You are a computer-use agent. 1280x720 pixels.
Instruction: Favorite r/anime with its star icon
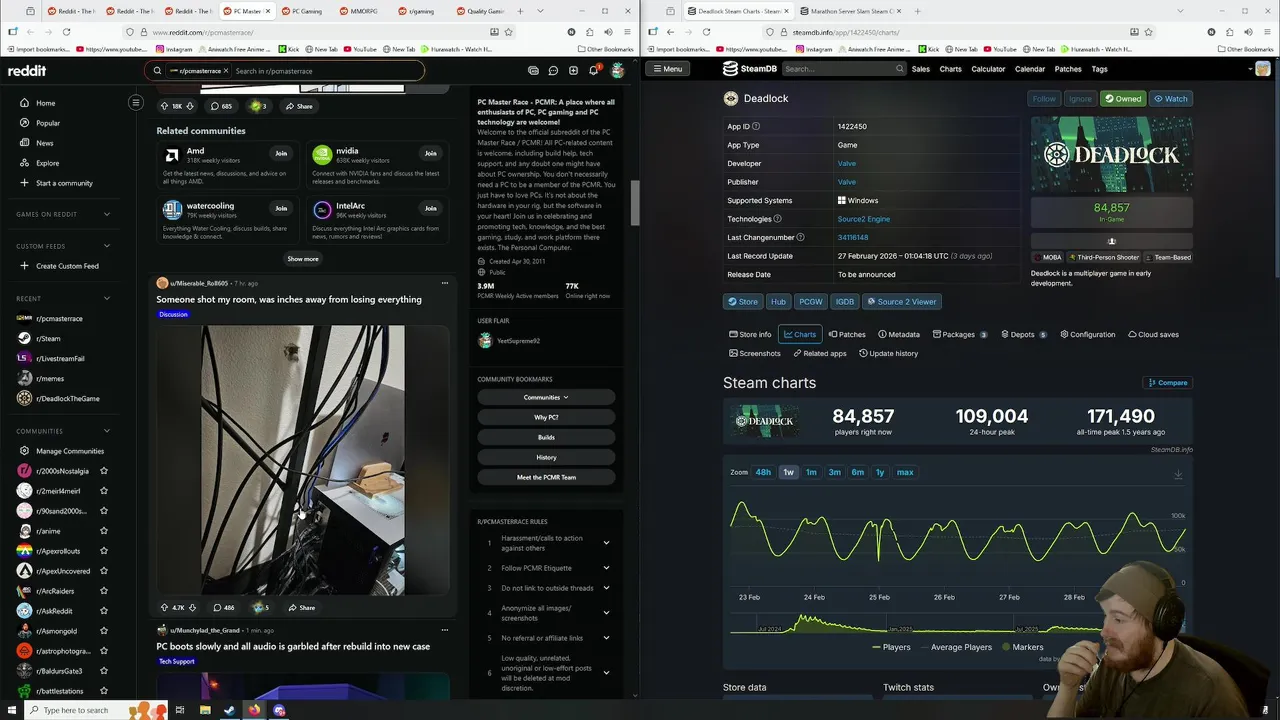pos(104,531)
